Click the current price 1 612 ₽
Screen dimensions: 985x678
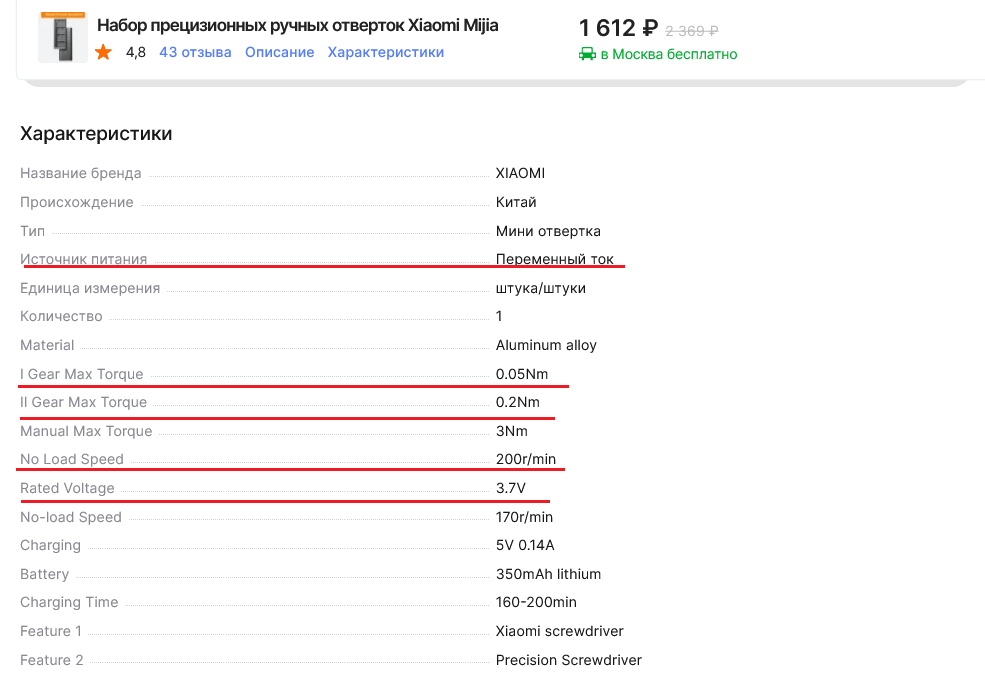pos(618,29)
